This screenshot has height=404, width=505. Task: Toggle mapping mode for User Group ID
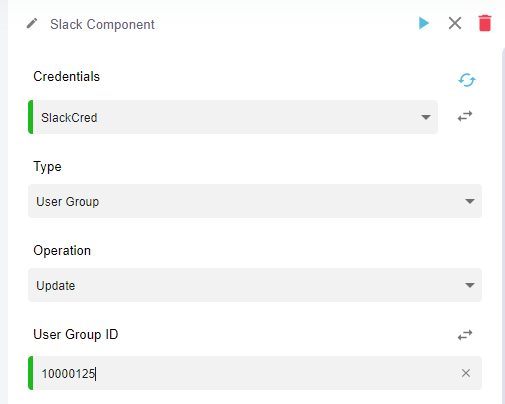point(465,335)
